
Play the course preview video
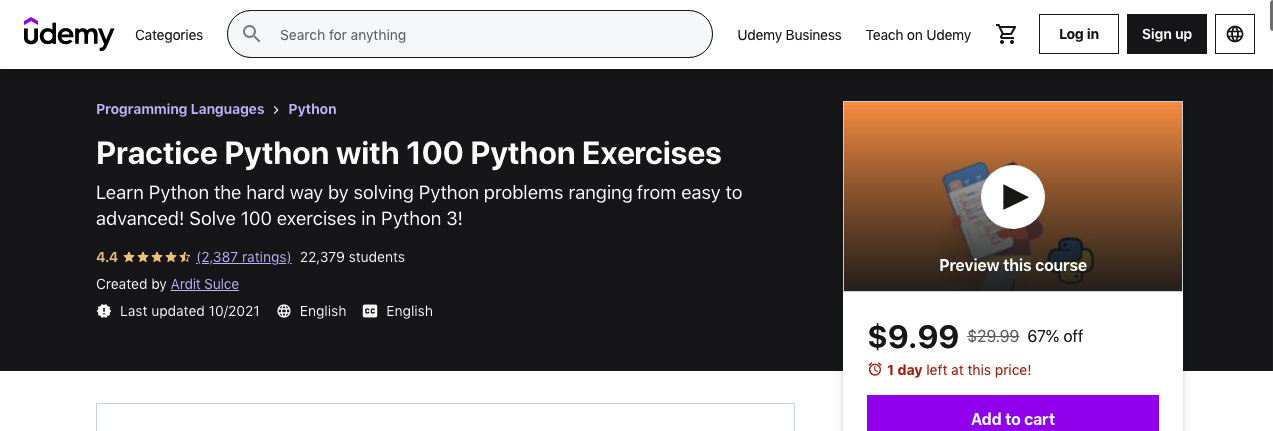[1012, 196]
